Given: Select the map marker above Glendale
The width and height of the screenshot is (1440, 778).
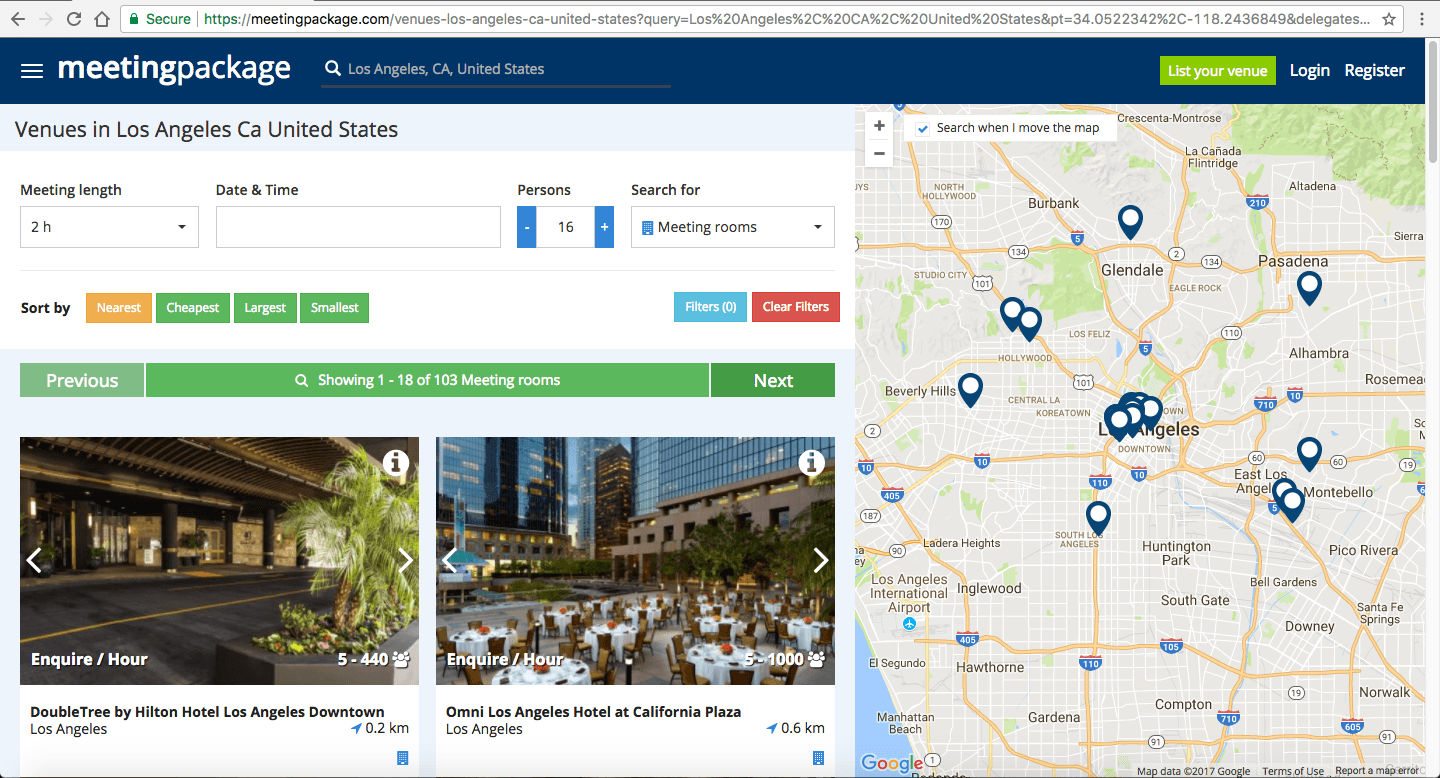Looking at the screenshot, I should tap(1130, 221).
